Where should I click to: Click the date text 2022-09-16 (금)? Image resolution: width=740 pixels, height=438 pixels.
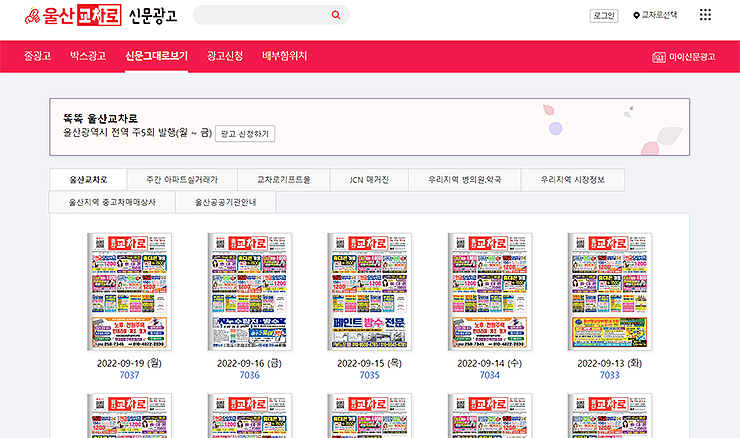[x=250, y=363]
